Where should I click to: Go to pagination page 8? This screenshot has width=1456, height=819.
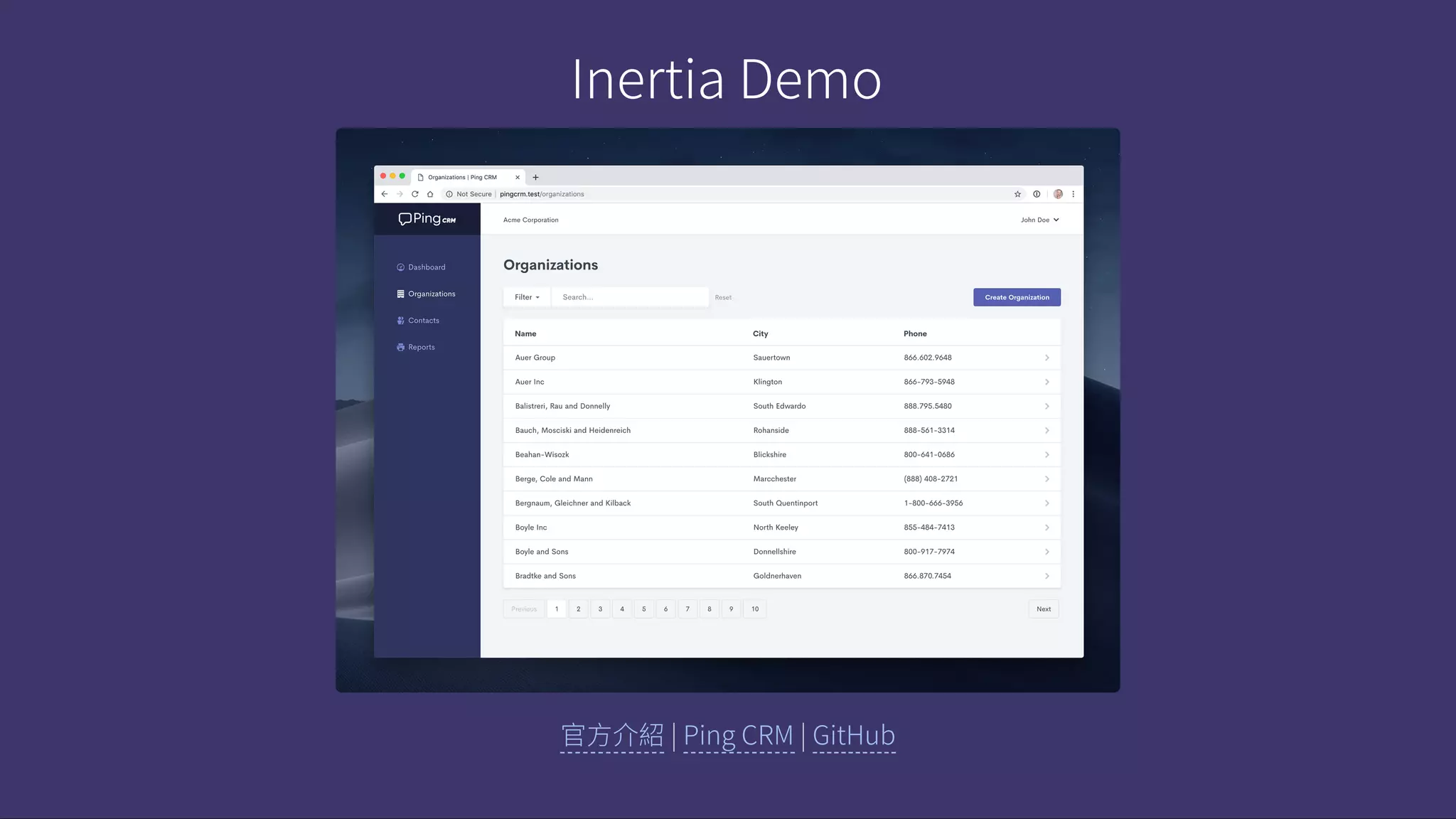pos(710,609)
